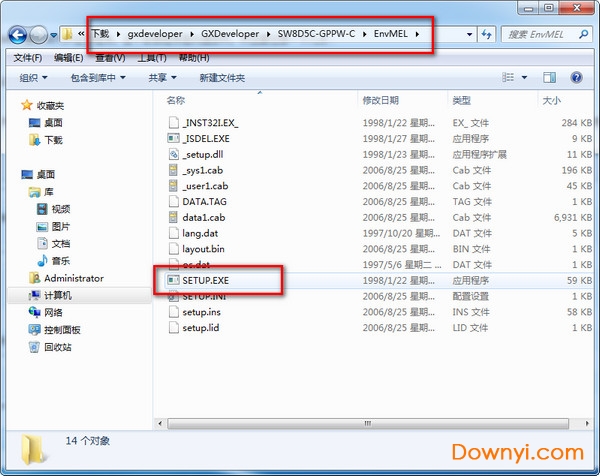Viewport: 600px width, 476px height.
Task: Open 控制面板 from the navigation pane
Action: tap(62, 330)
